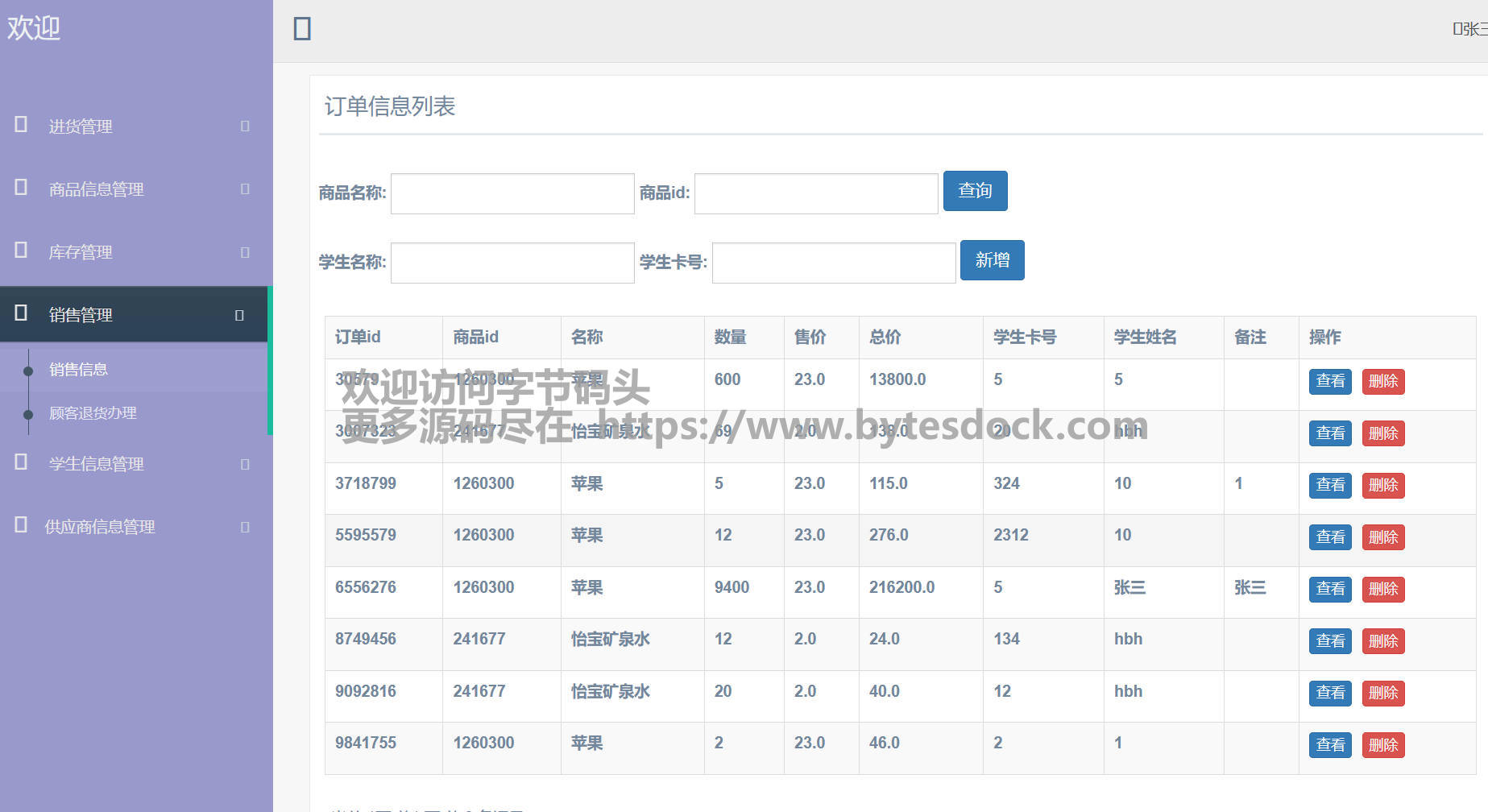Click the icon beside 进货管理

21,125
